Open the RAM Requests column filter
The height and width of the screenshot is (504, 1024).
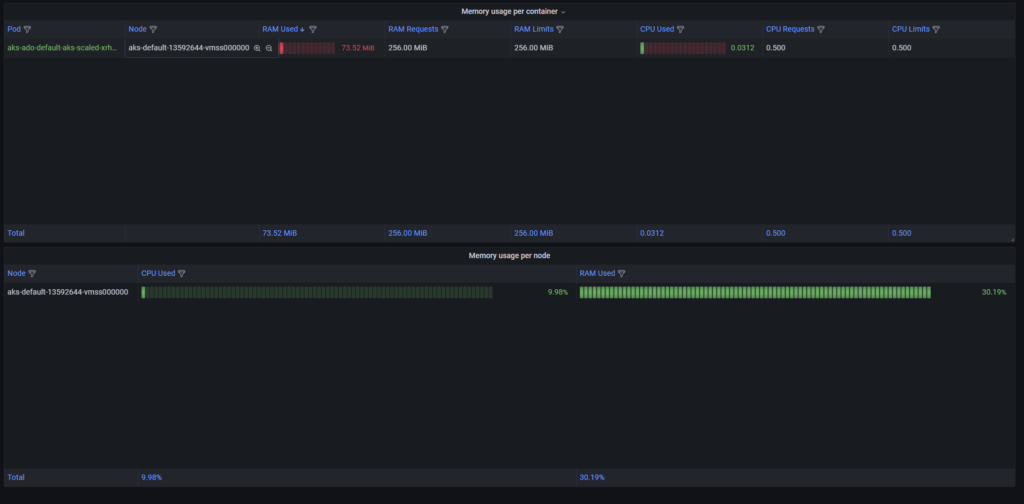pos(445,29)
